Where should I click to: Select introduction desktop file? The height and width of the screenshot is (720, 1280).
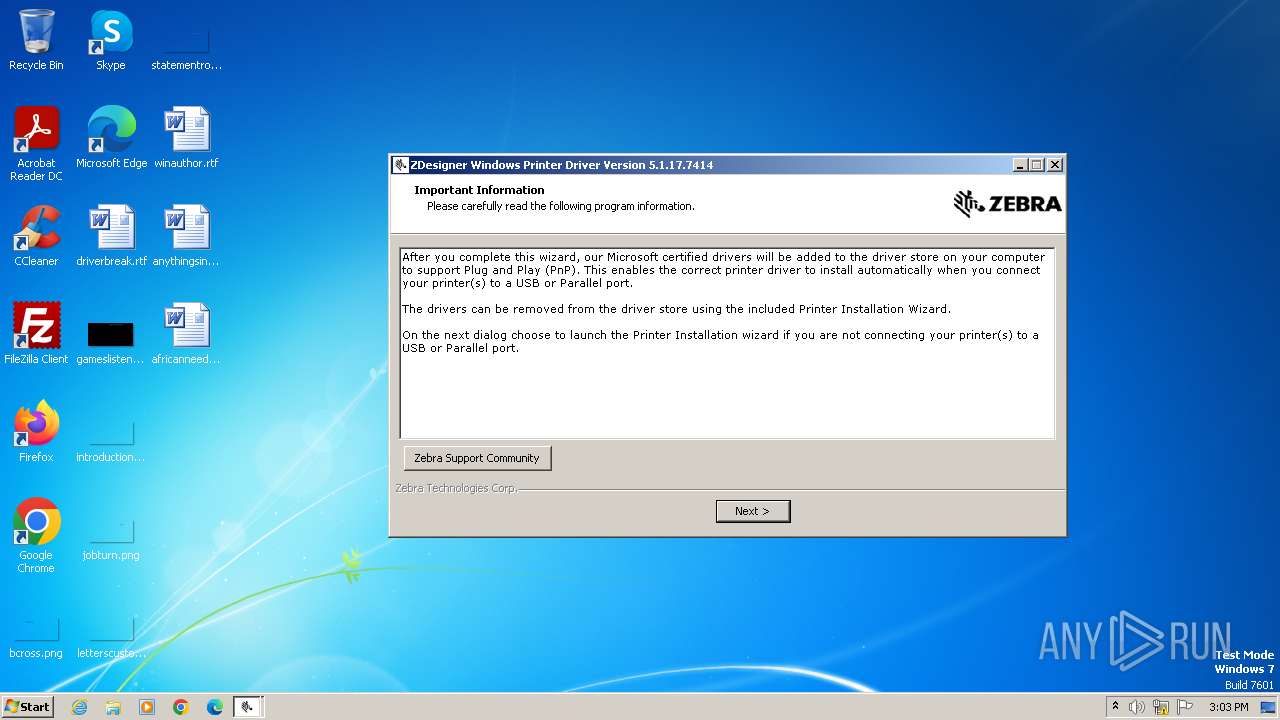coord(111,440)
